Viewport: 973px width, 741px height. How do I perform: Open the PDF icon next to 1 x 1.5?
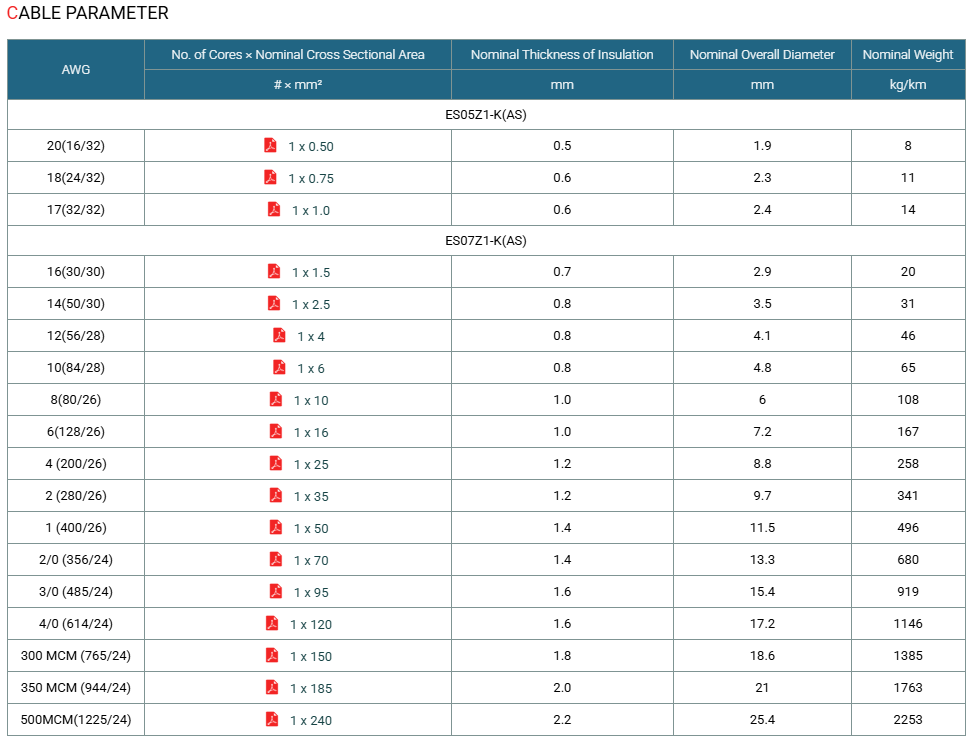tap(274, 271)
